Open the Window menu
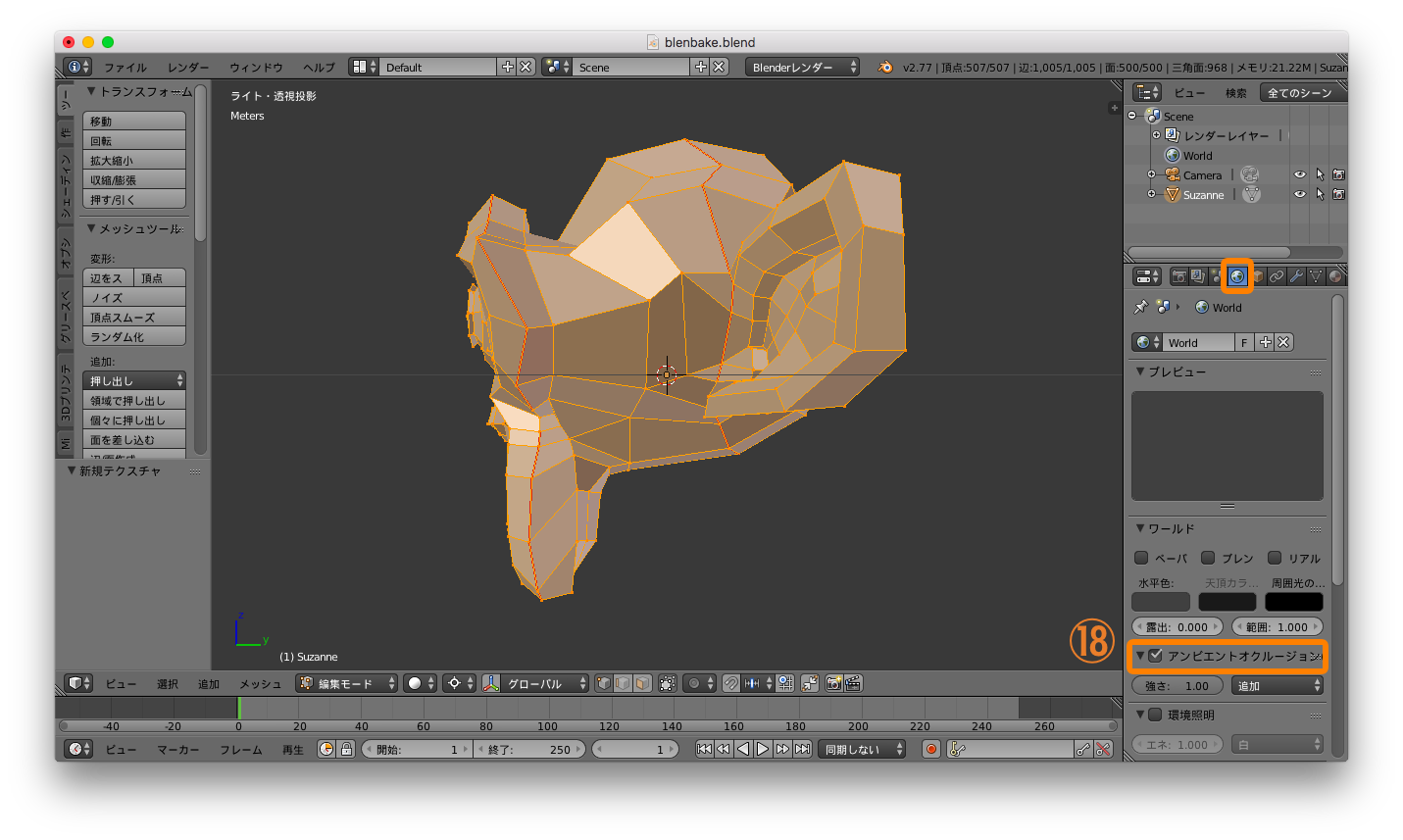This screenshot has width=1403, height=840. click(256, 68)
